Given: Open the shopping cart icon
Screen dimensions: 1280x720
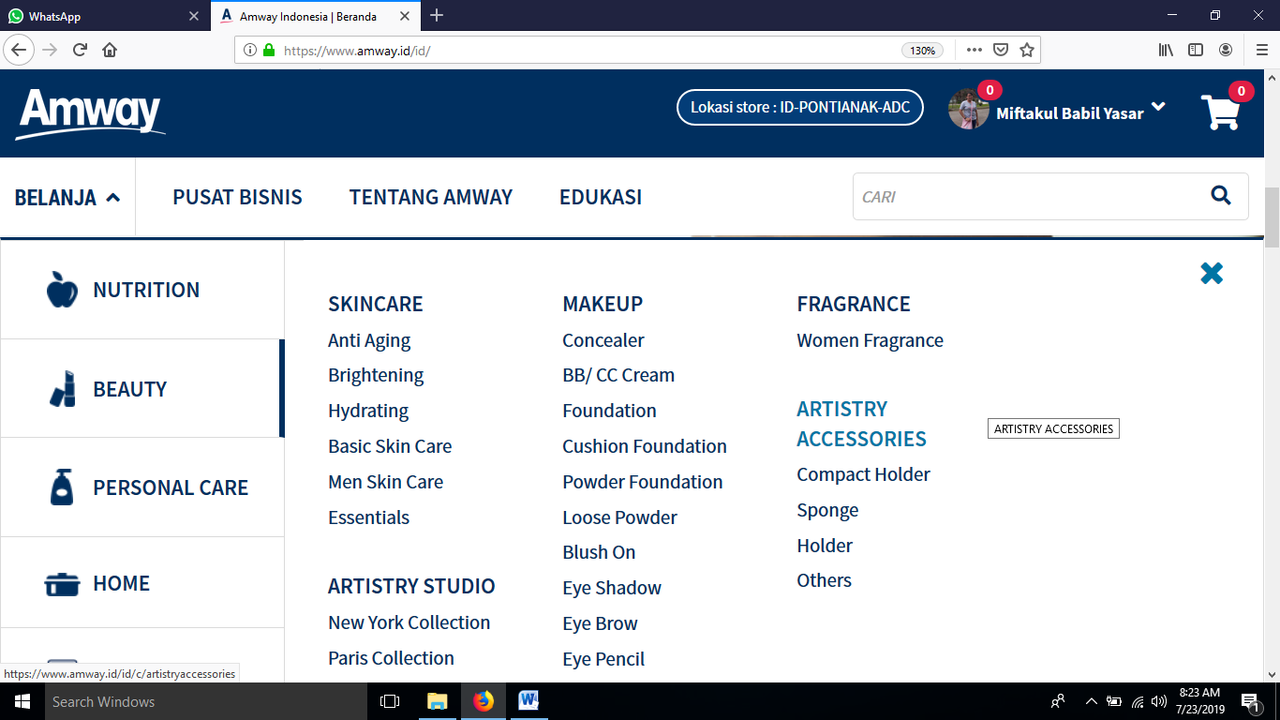Looking at the screenshot, I should pyautogui.click(x=1221, y=113).
